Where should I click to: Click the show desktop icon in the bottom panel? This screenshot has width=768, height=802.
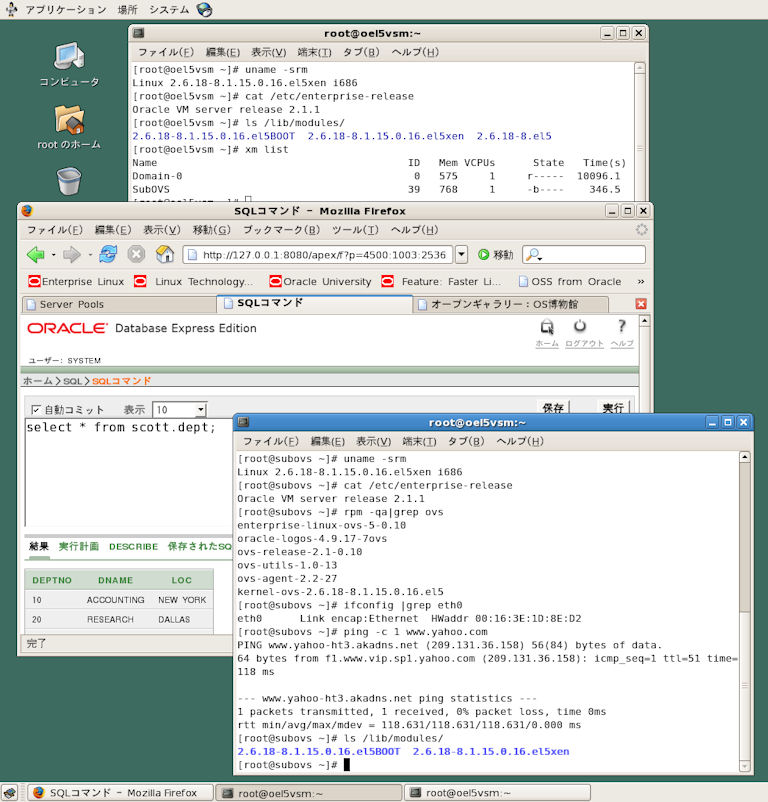(9, 793)
